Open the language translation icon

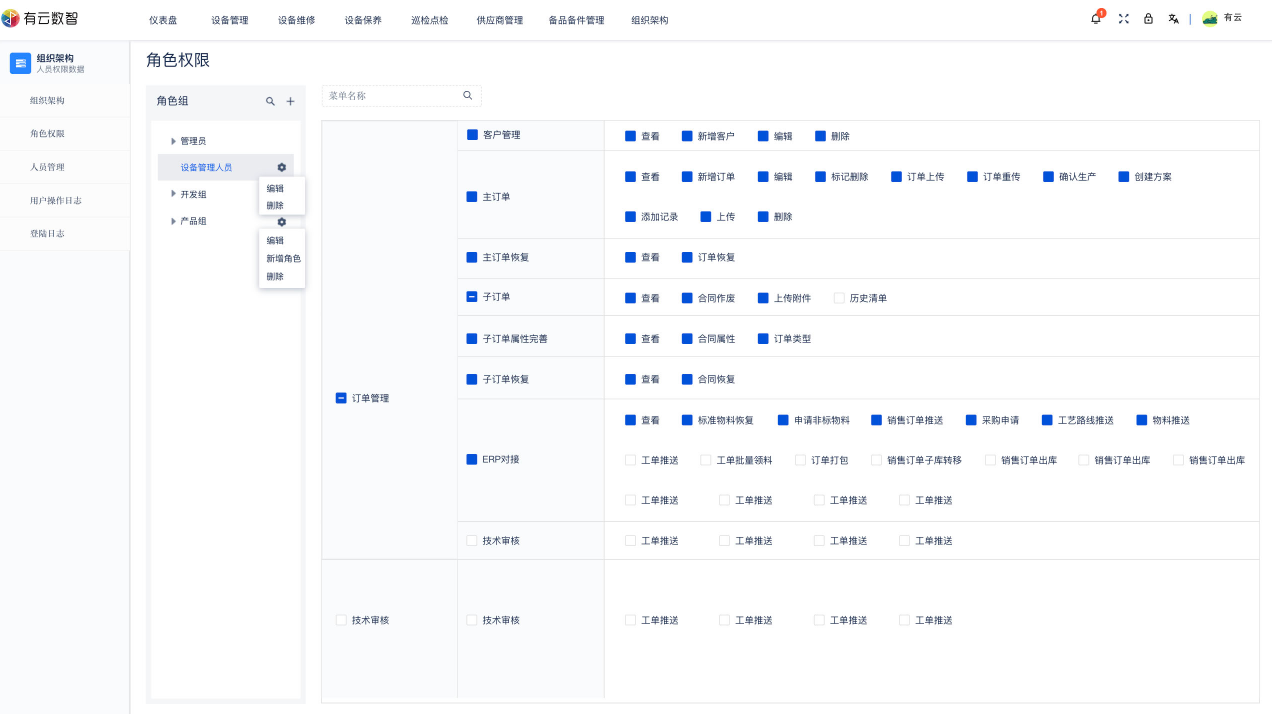click(x=1173, y=19)
